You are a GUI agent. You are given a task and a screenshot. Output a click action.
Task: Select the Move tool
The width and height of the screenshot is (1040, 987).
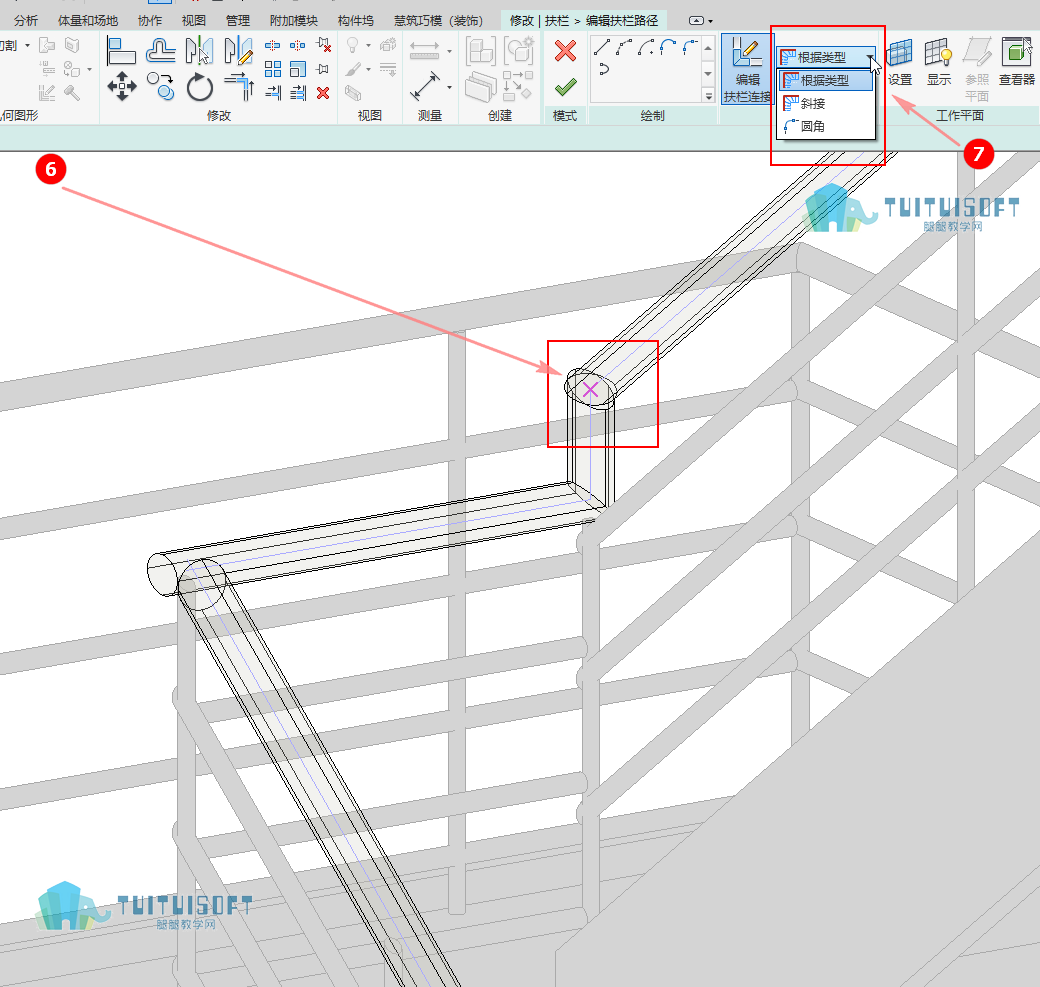(x=121, y=87)
